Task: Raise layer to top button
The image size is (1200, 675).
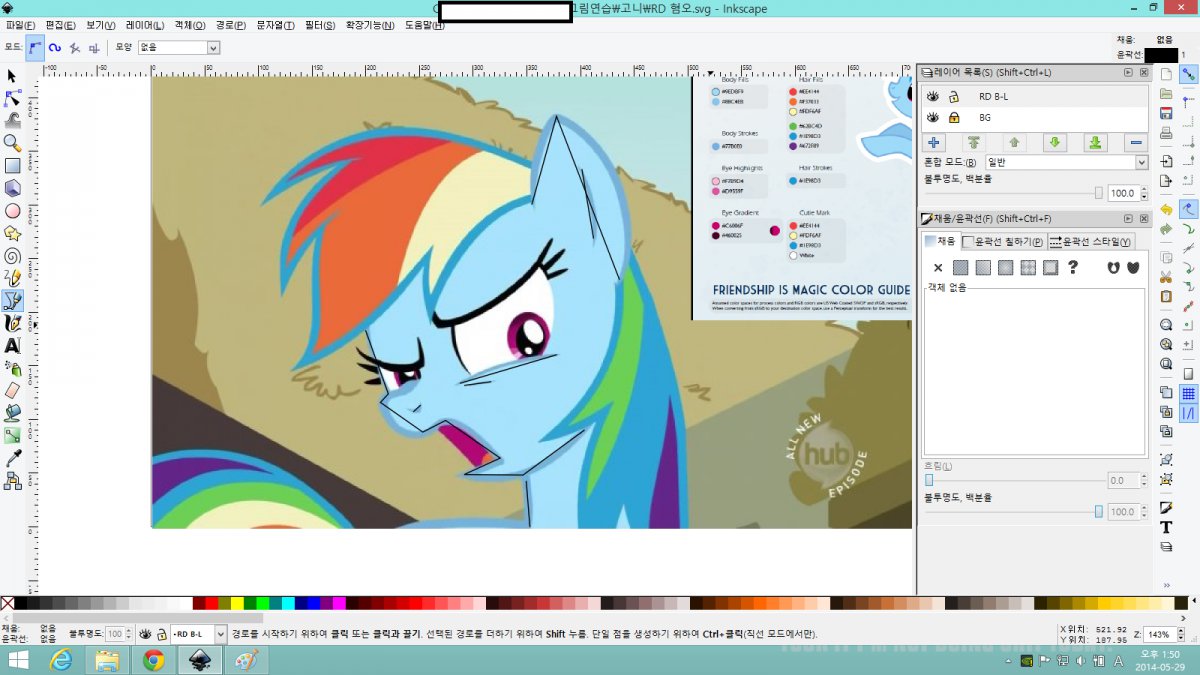Action: point(974,143)
